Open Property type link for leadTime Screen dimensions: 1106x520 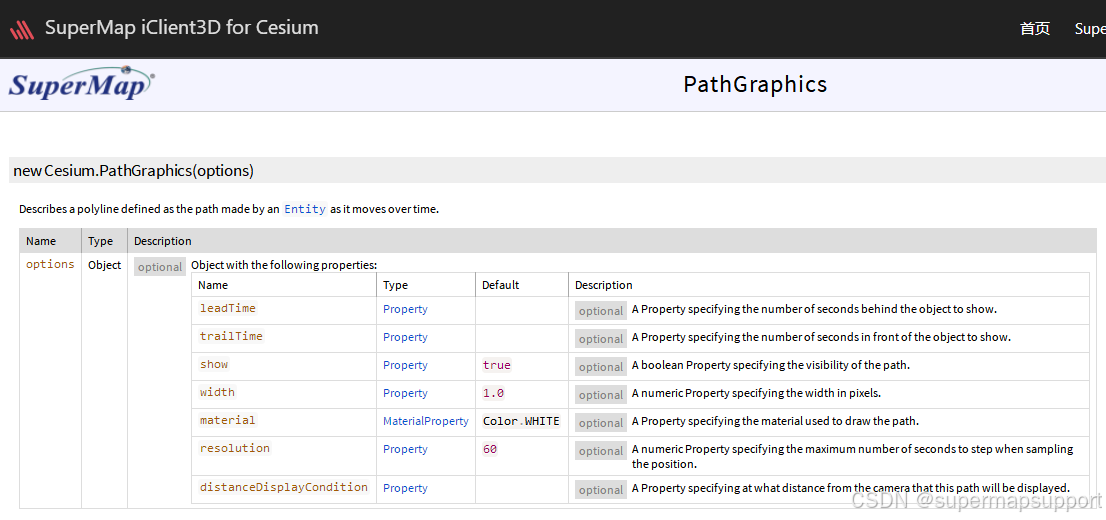coord(406,309)
